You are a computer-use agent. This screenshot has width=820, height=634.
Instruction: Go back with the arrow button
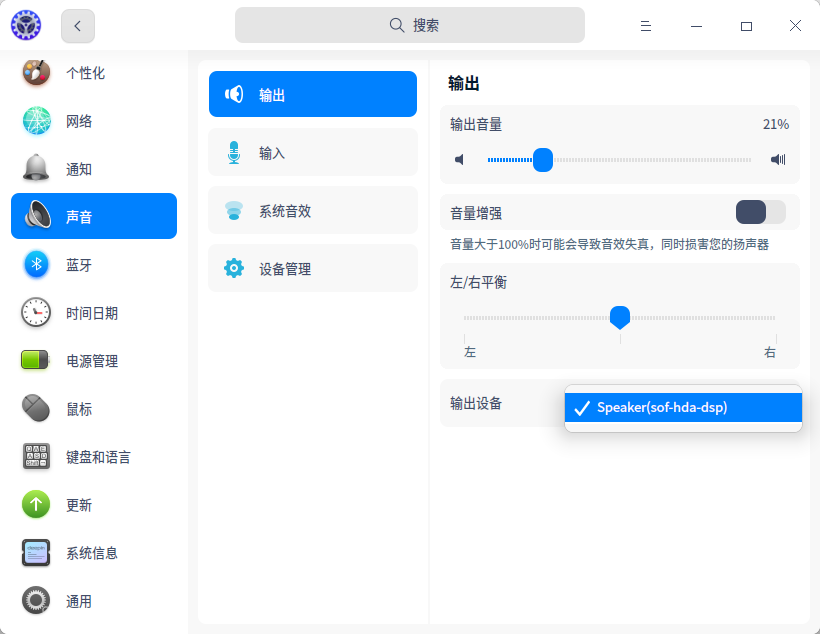78,26
